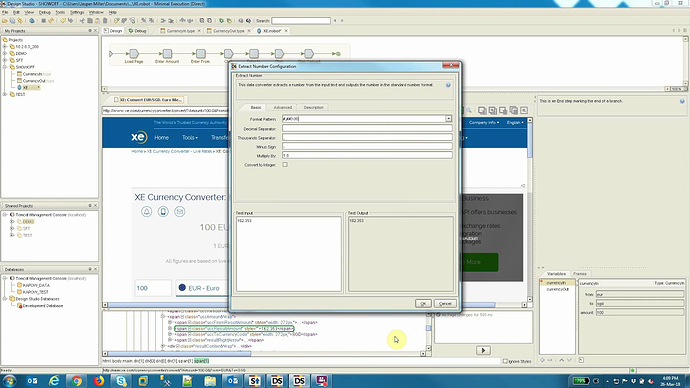This screenshot has width=690, height=388.
Task: Switch to the Description tab
Action: click(313, 107)
